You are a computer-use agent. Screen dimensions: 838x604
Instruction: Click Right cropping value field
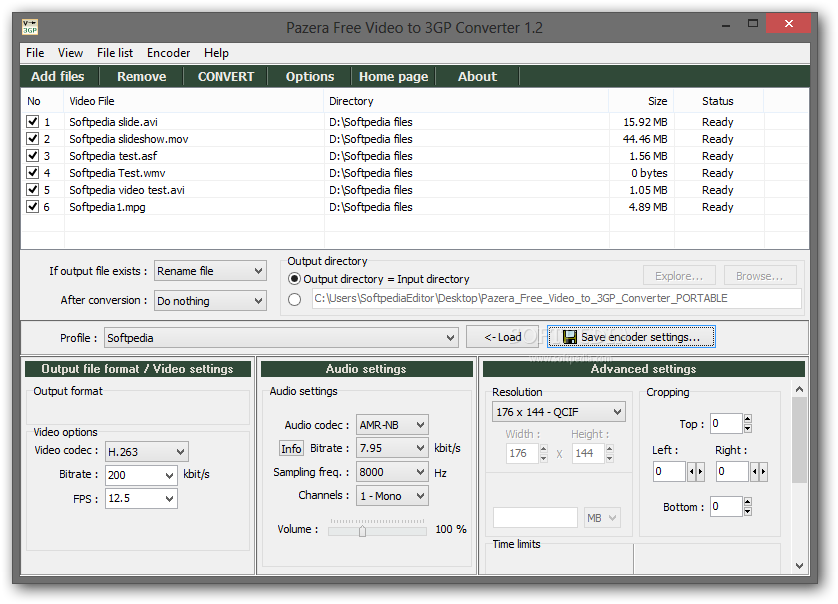coord(732,471)
